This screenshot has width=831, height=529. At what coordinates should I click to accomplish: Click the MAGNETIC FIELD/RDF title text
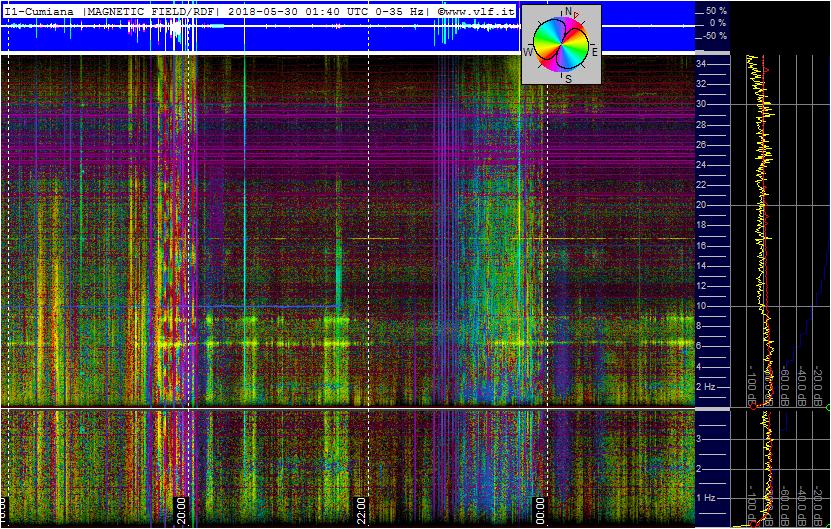[149, 11]
